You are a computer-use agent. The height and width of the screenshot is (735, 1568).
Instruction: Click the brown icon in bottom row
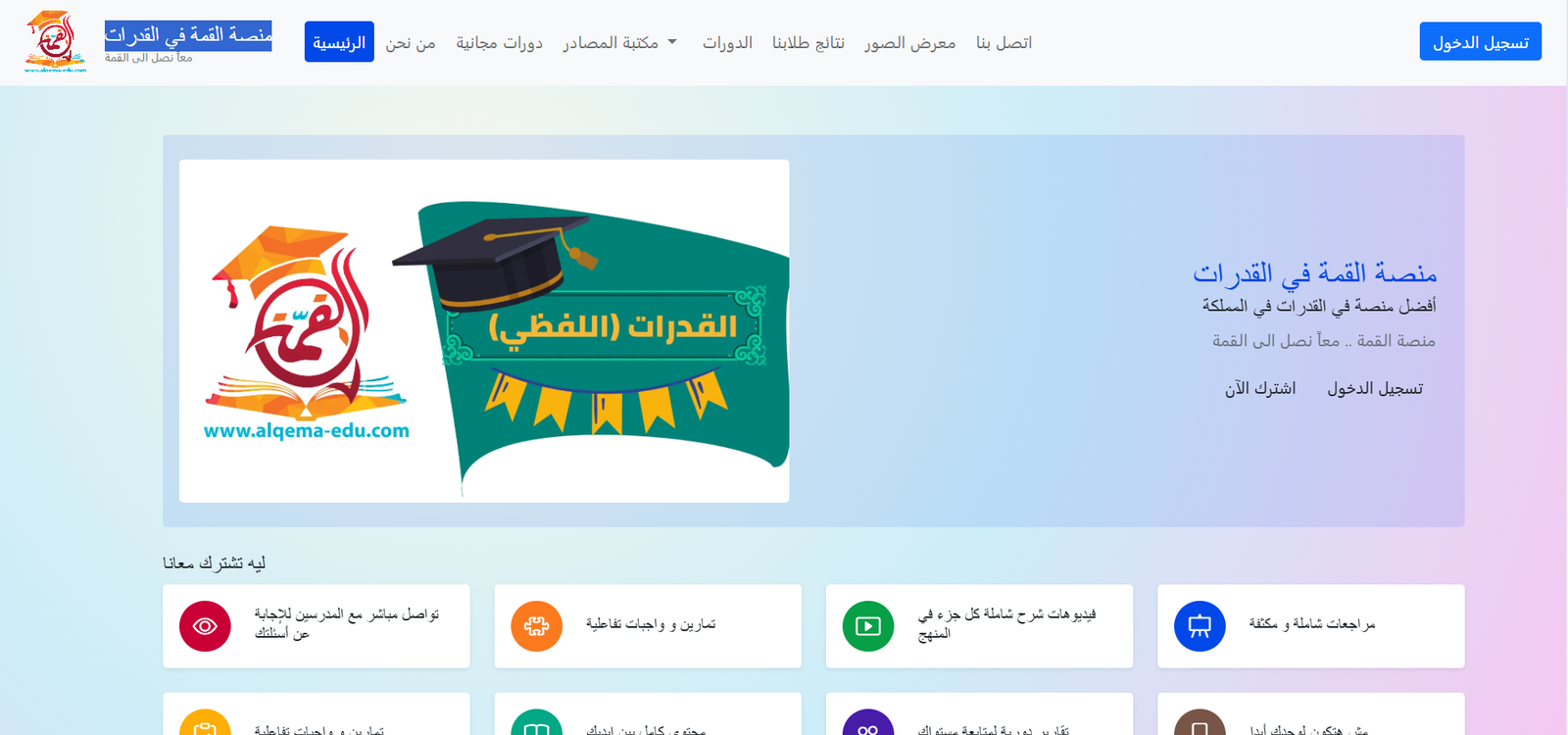(1200, 722)
